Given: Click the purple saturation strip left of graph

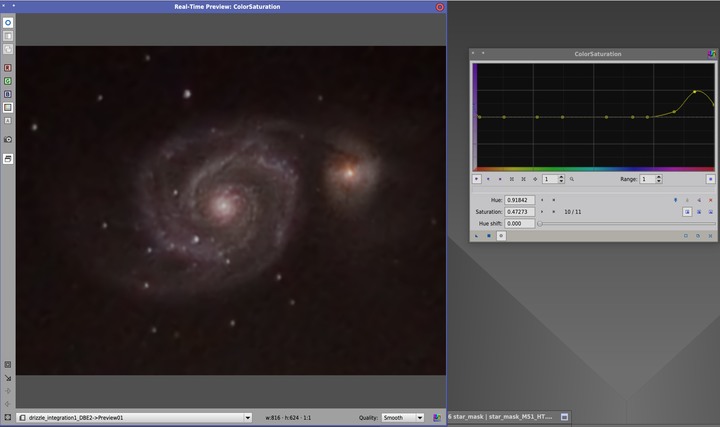Looking at the screenshot, I should point(475,117).
